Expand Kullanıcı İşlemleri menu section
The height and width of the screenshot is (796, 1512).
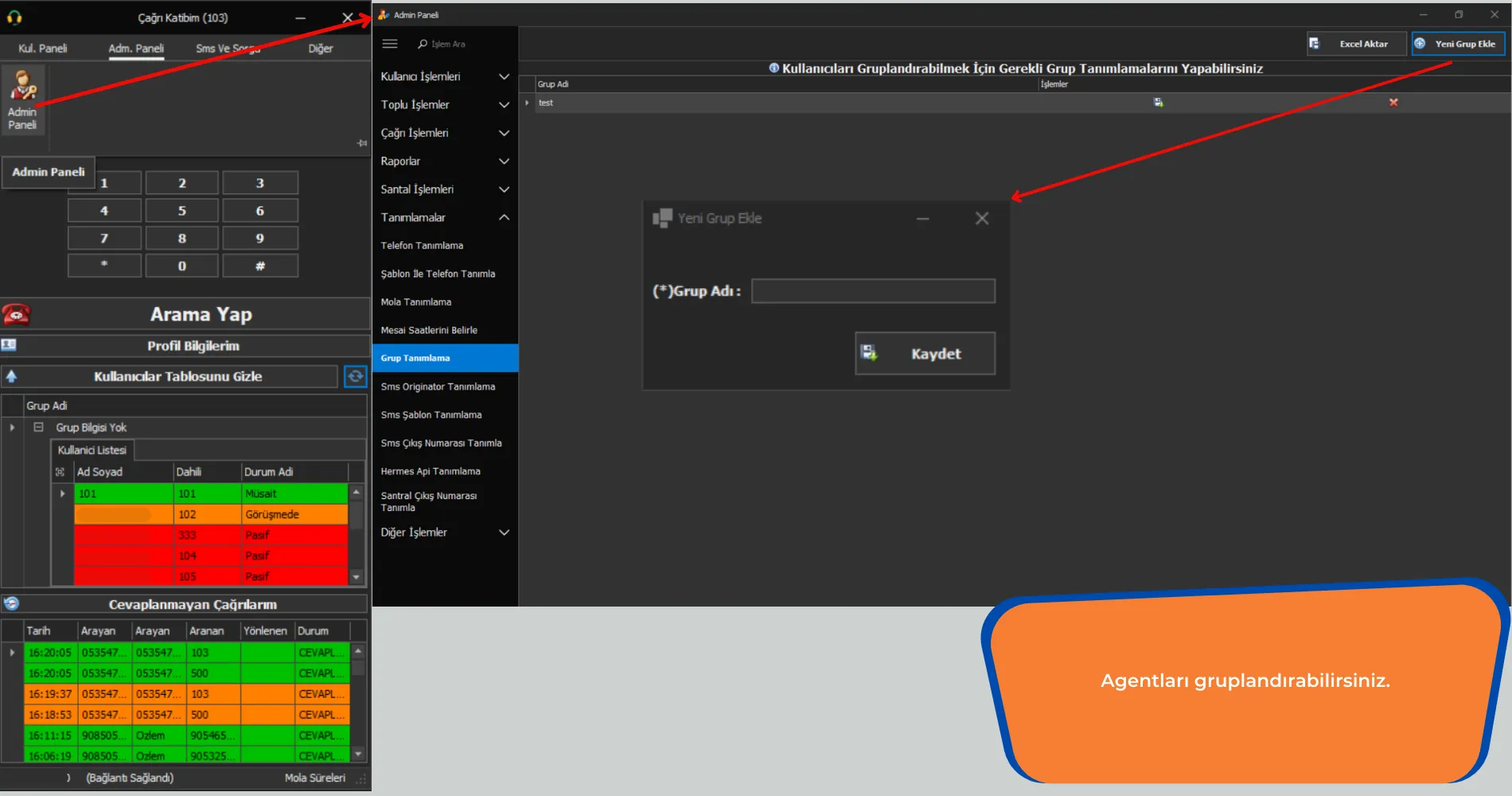pyautogui.click(x=445, y=76)
